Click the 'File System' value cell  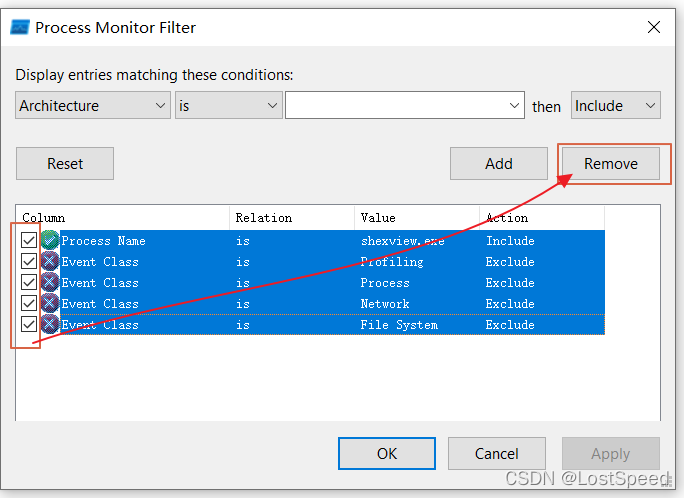tap(399, 325)
